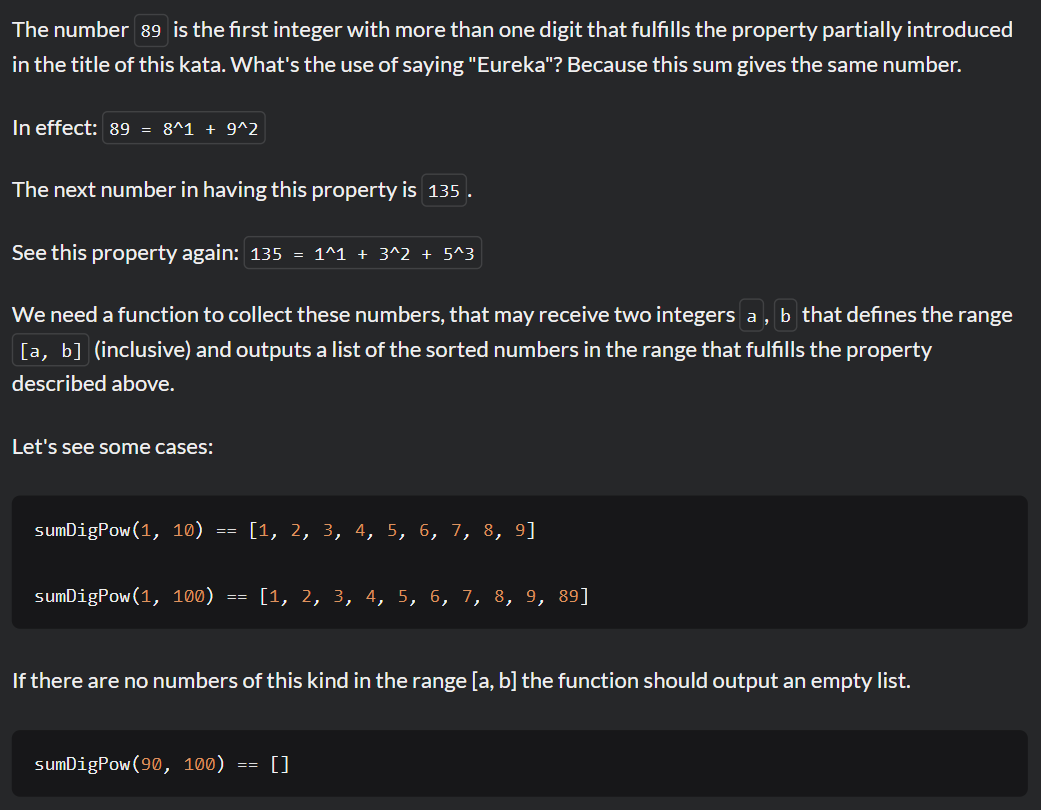
Task: Click the inline code letter b
Action: [785, 316]
